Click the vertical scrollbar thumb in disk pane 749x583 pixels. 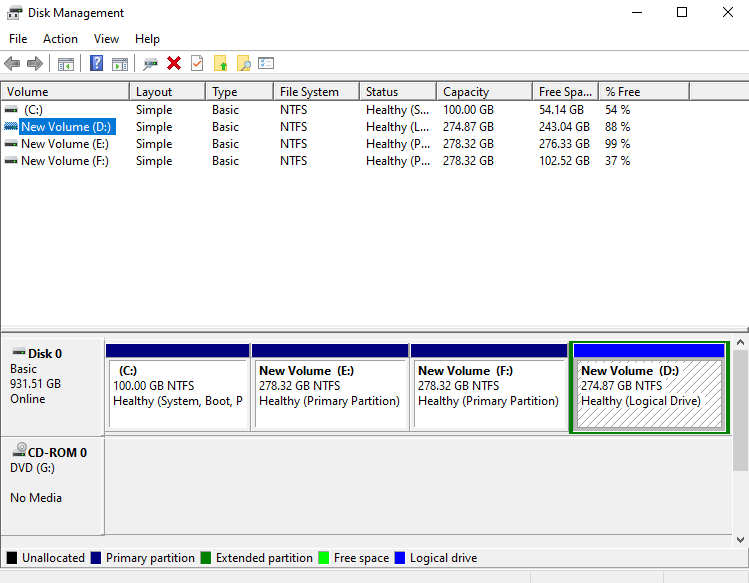[740, 410]
